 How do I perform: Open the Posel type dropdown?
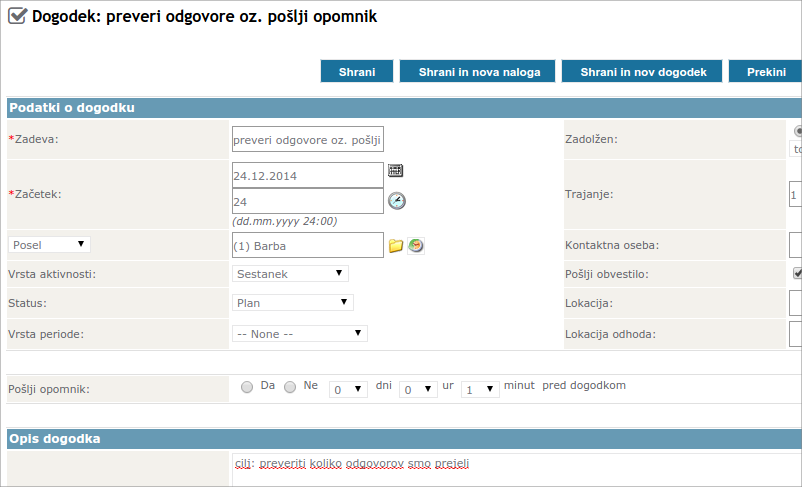(49, 244)
